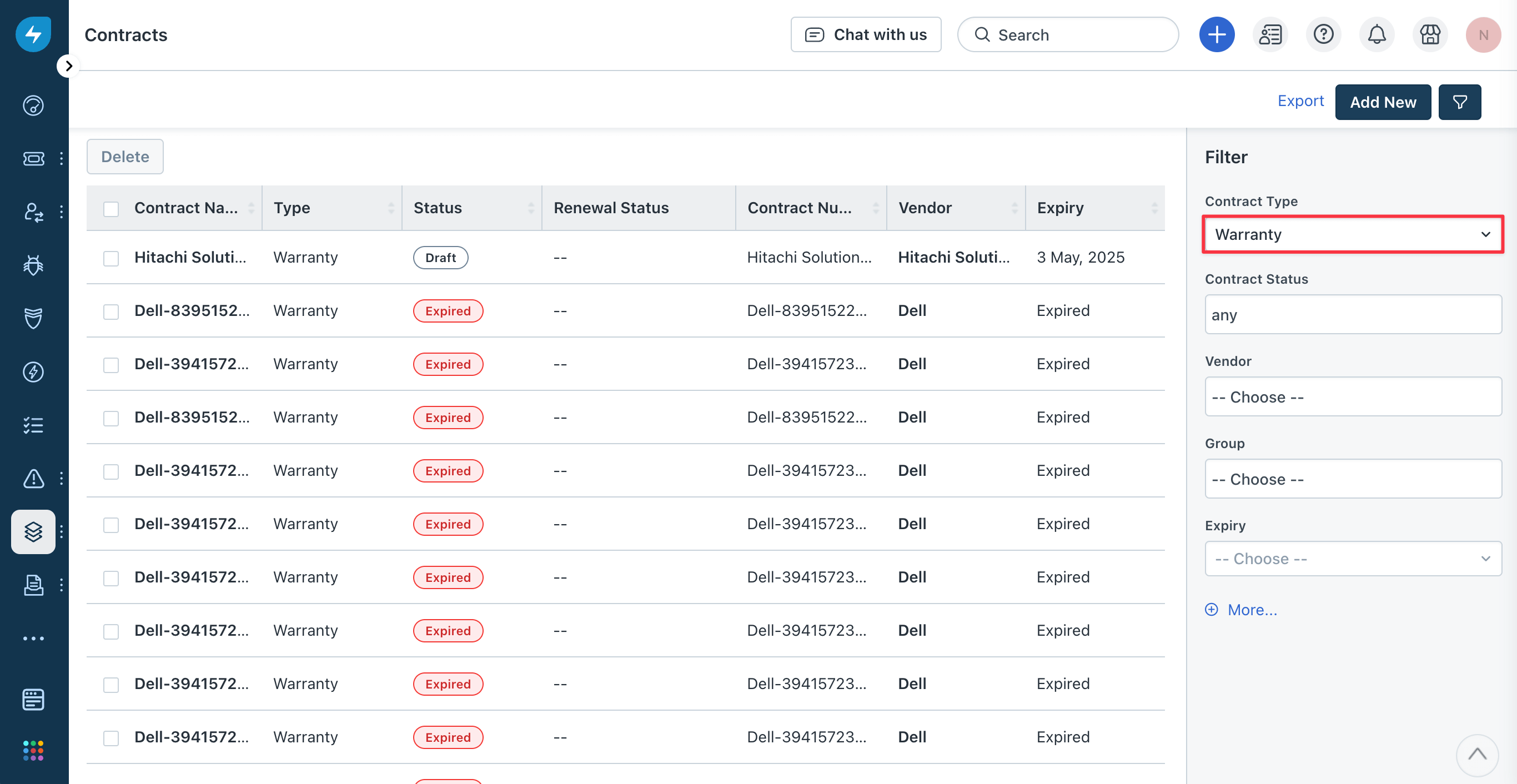Open the Freshworks app switcher colored-dots icon
Screen dimensions: 1517x784
(x=33, y=750)
